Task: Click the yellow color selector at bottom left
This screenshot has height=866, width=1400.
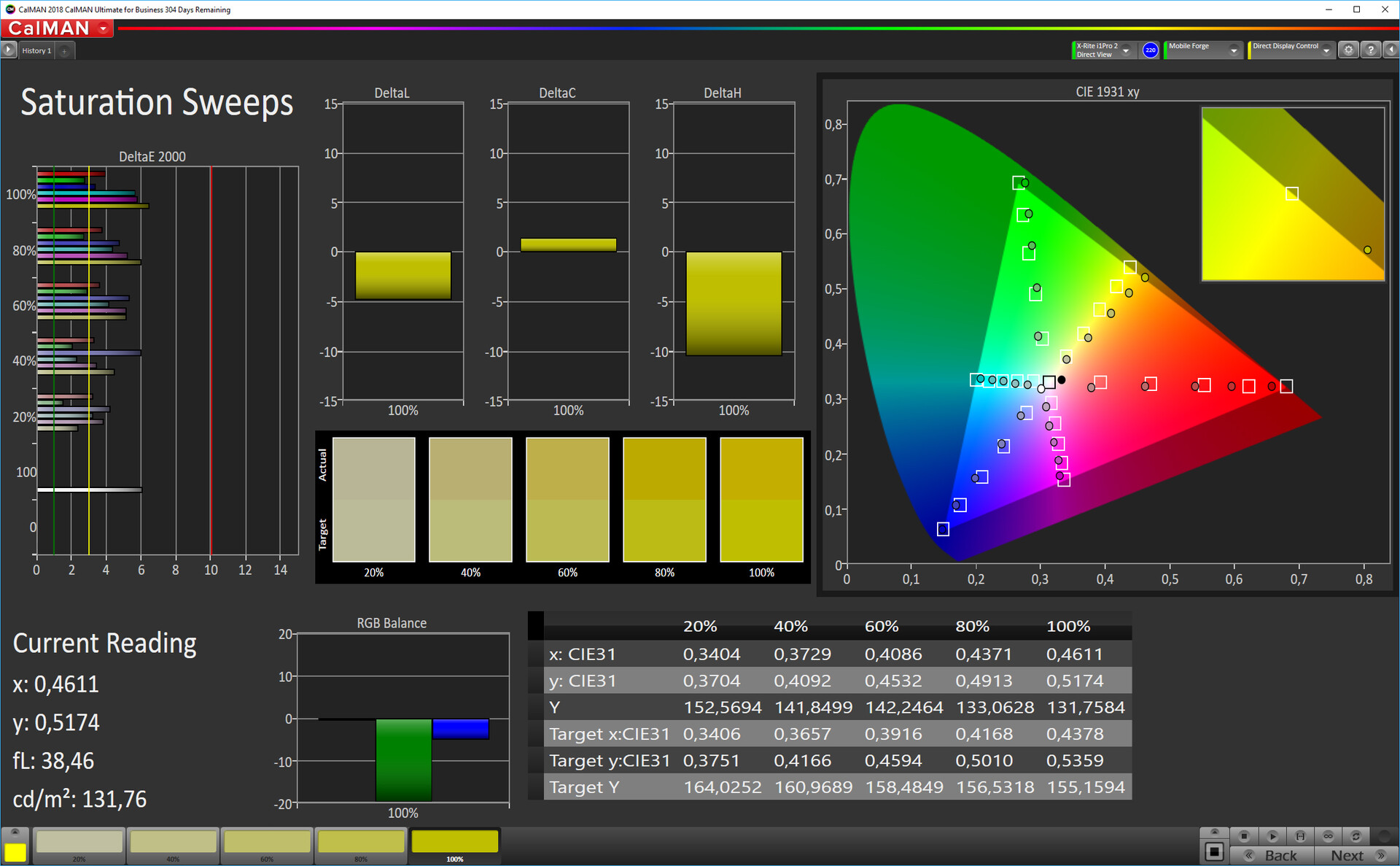Action: pyautogui.click(x=15, y=852)
